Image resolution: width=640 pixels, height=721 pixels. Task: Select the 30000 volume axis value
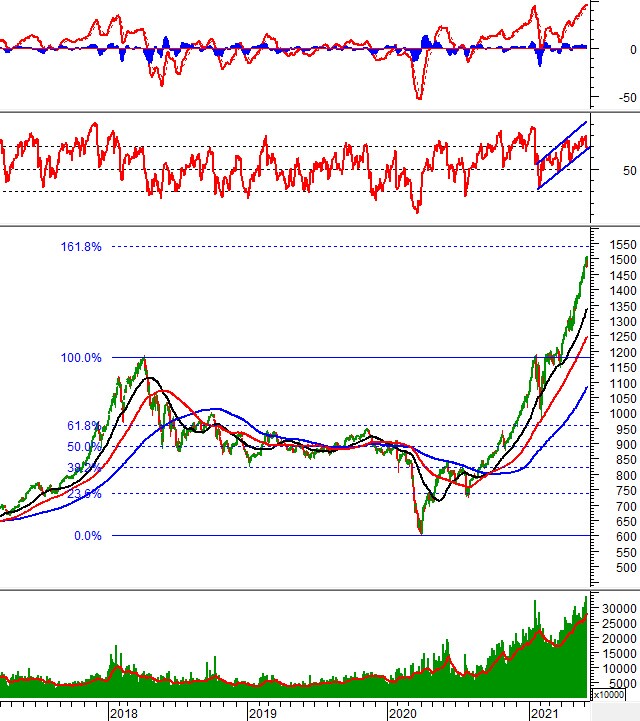click(620, 608)
